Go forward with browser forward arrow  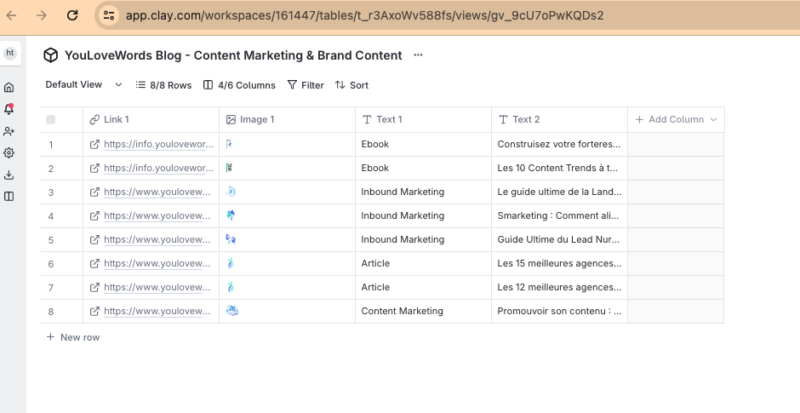pyautogui.click(x=41, y=15)
